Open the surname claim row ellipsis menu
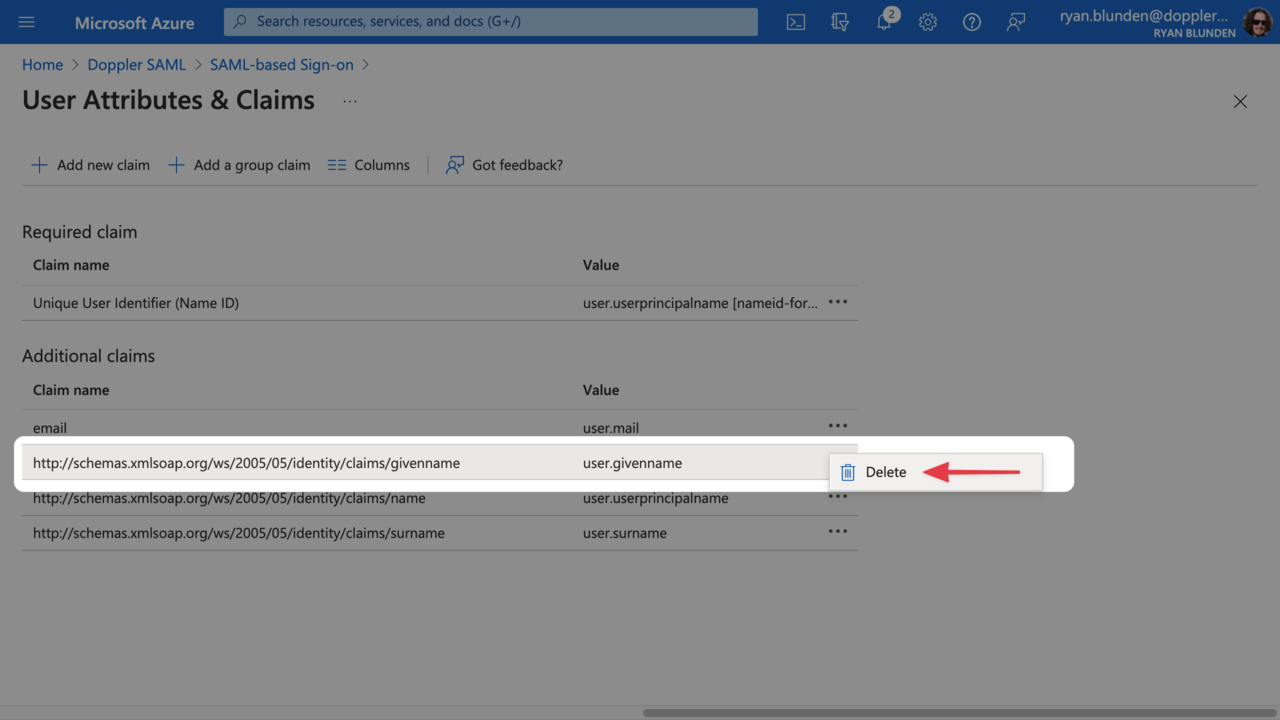Viewport: 1280px width, 720px height. pos(838,532)
